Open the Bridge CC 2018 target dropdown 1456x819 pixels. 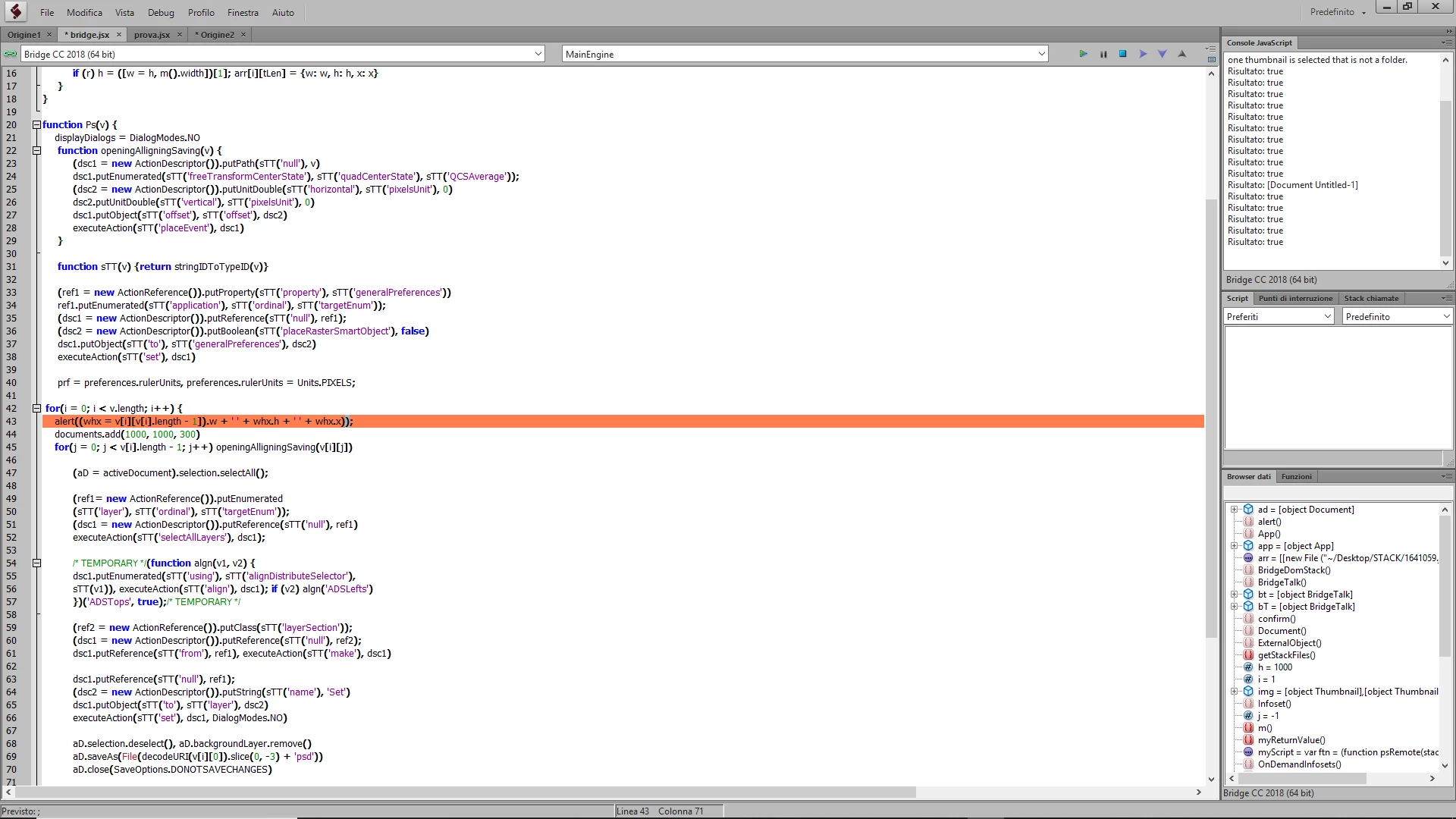(x=538, y=54)
